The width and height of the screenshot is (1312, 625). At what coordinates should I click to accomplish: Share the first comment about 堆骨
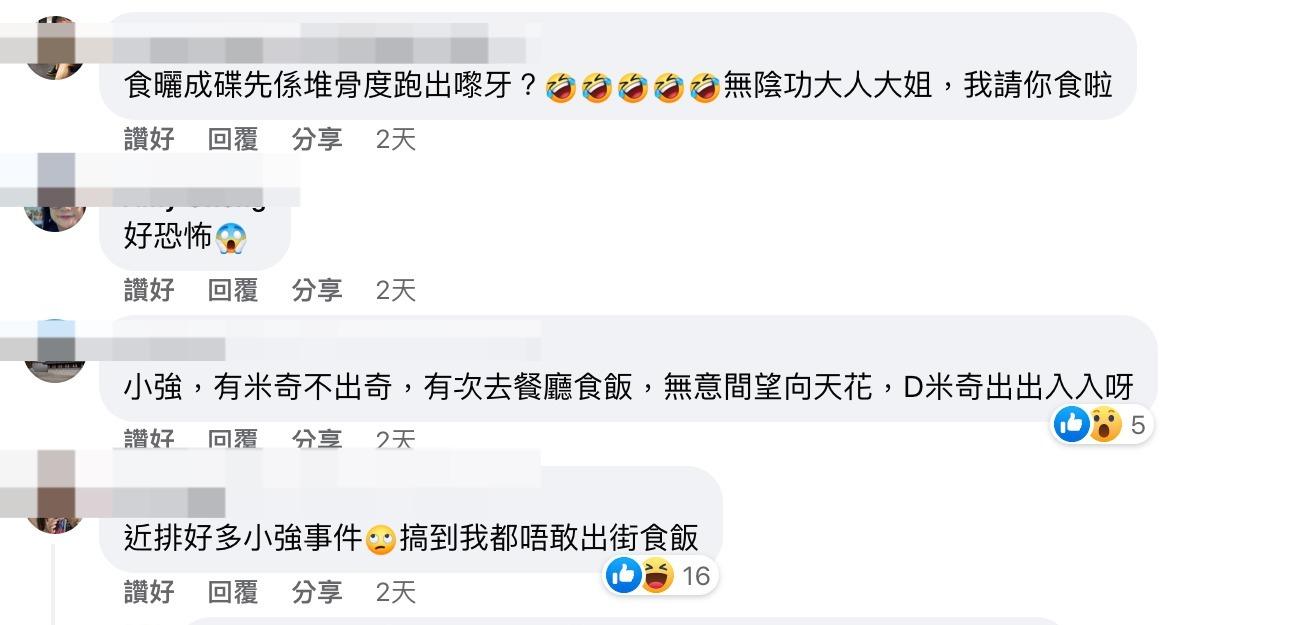pos(317,139)
